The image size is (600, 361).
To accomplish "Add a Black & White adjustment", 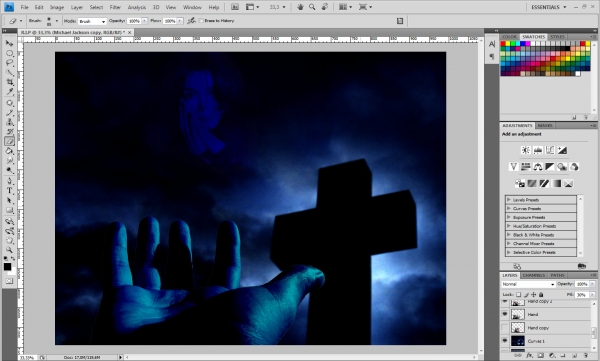I will (x=550, y=167).
